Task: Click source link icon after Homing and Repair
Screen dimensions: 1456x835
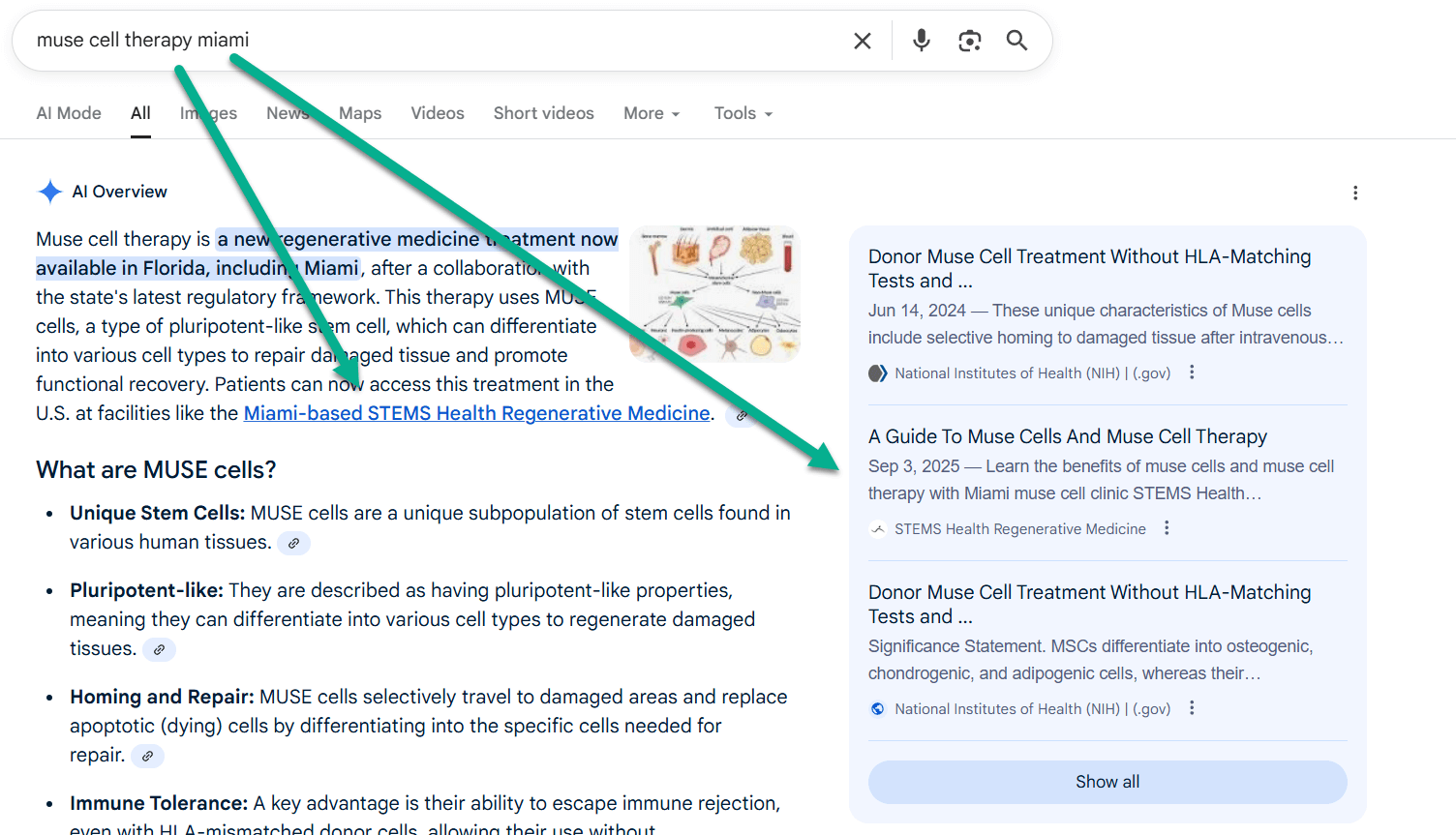Action: pos(147,756)
